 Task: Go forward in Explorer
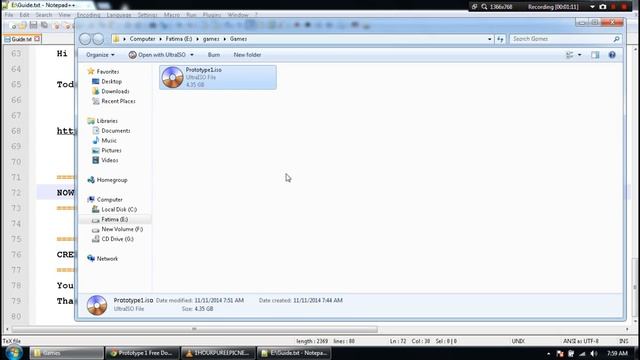pos(98,39)
